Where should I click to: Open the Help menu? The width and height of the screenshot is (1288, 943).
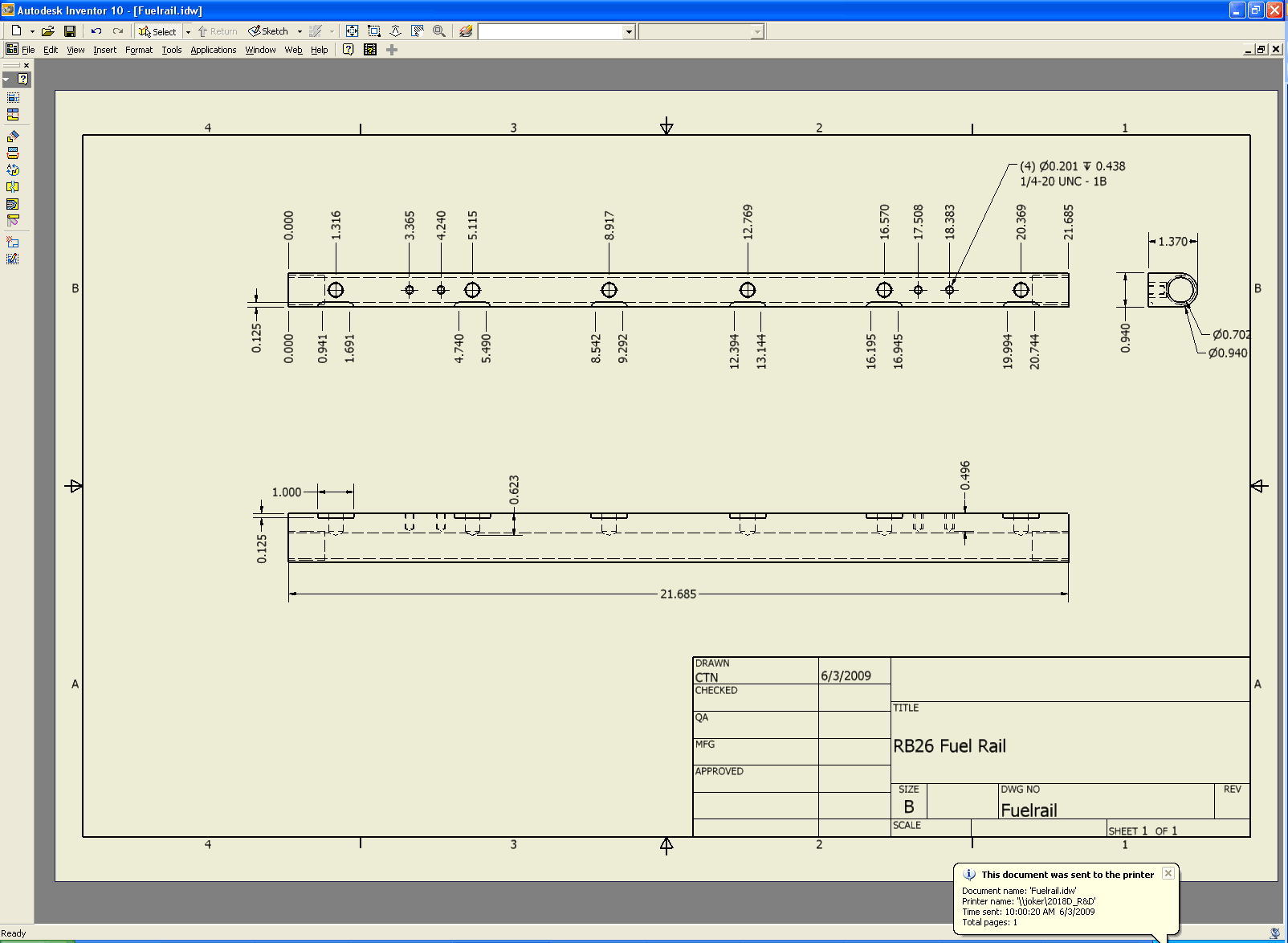pyautogui.click(x=320, y=50)
